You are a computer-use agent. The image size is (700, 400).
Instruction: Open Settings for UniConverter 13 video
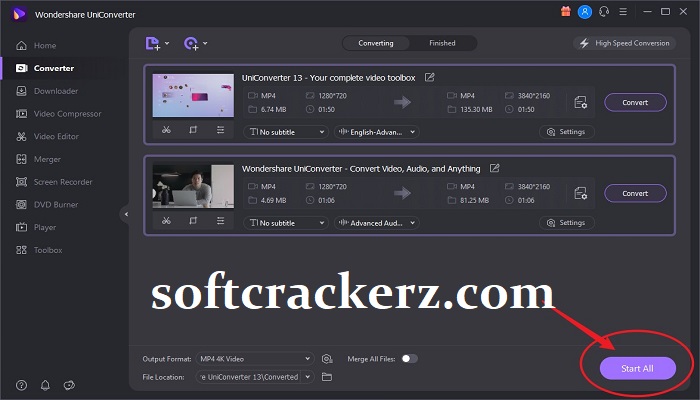pos(567,132)
